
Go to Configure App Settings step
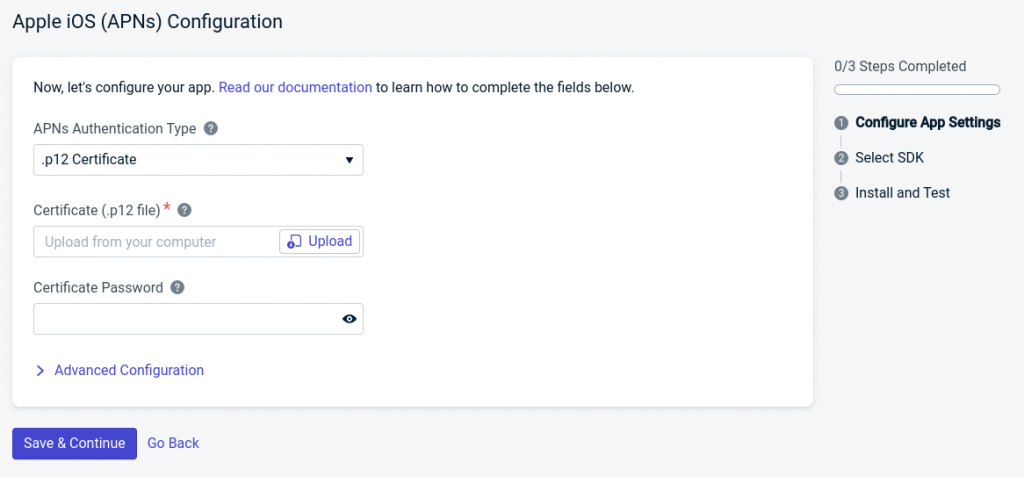[x=927, y=122]
